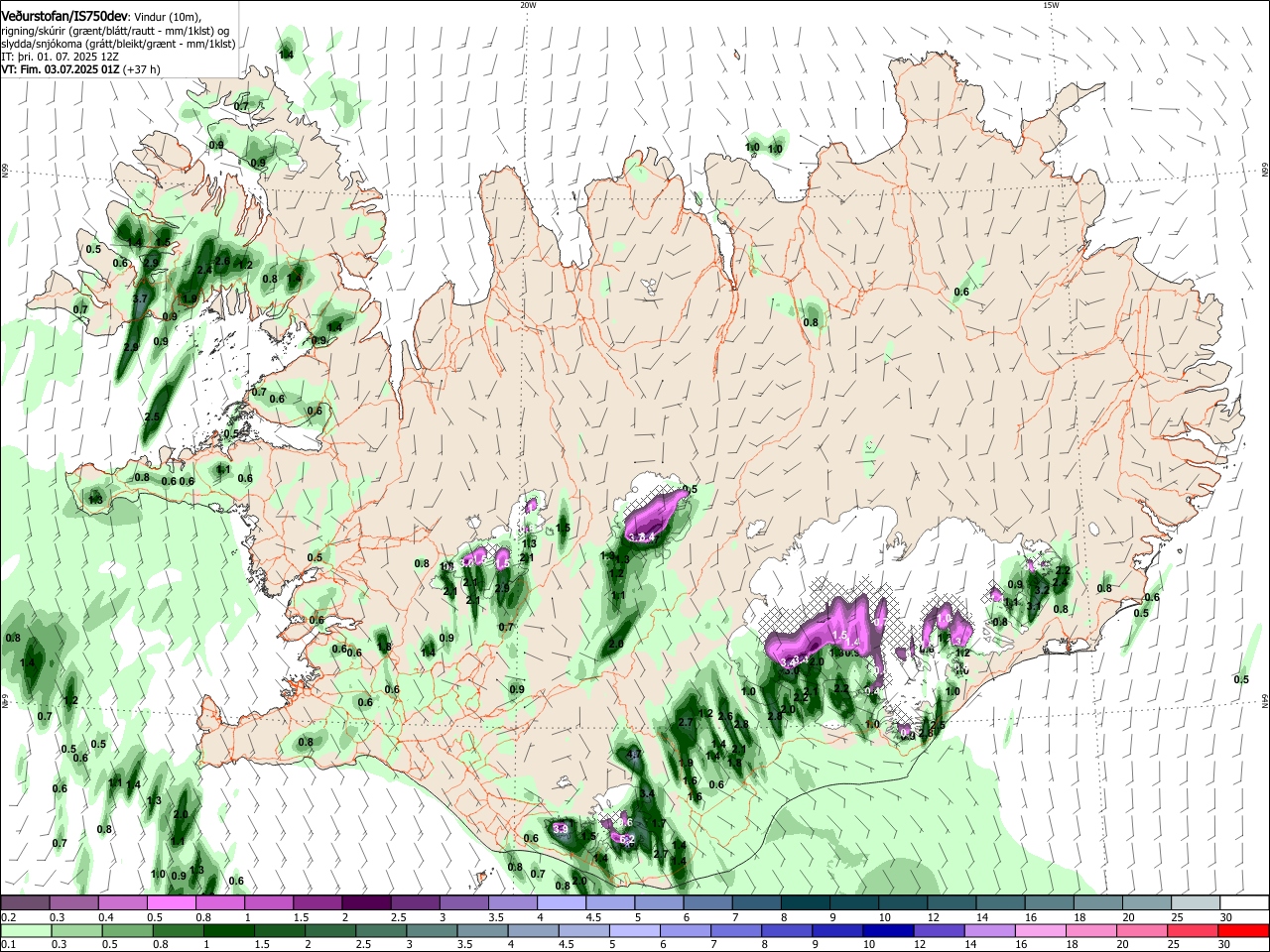Click the 'Veðurstofan/IS750dev' title text
The image size is (1270, 952).
[x=63, y=17]
